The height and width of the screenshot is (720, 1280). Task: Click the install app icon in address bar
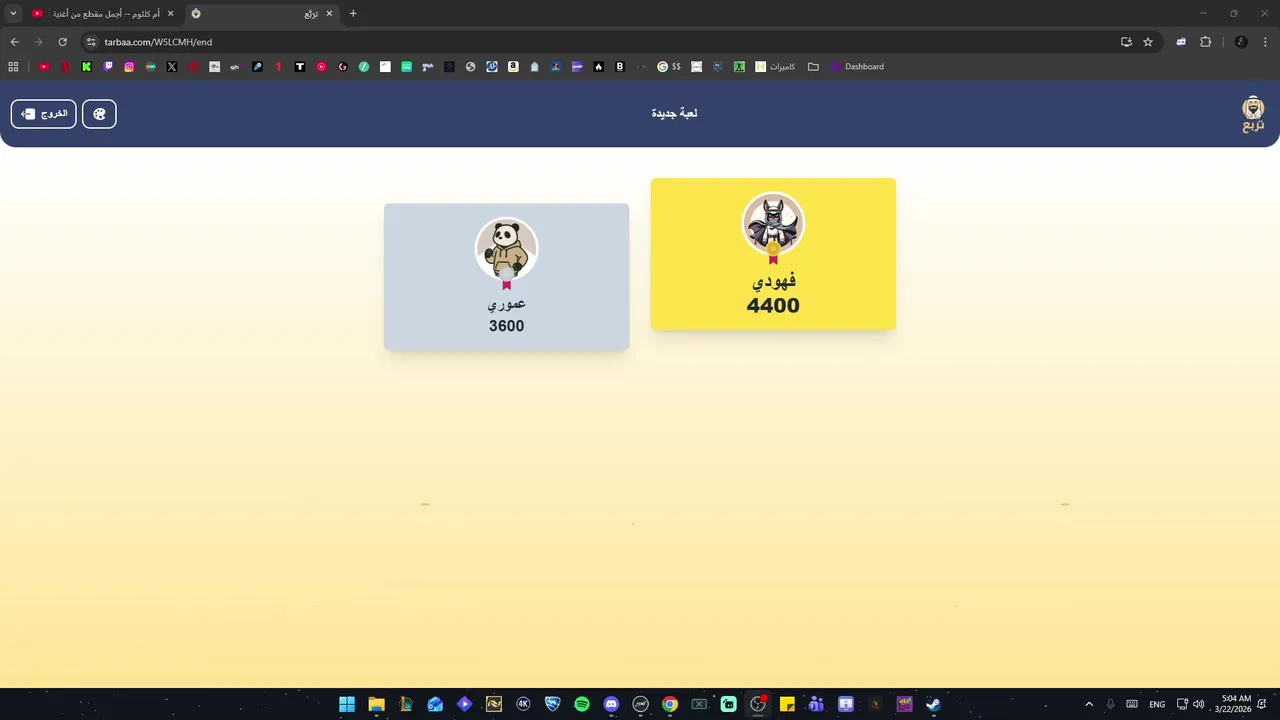click(x=1126, y=42)
